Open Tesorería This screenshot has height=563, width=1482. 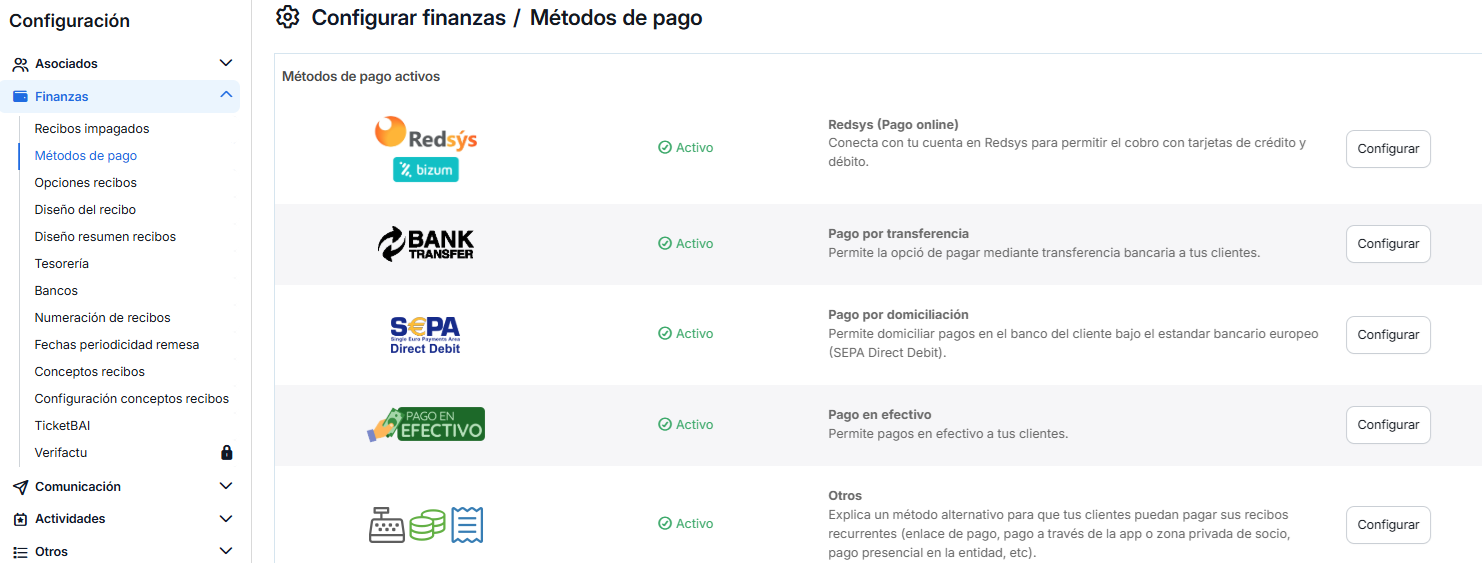pyautogui.click(x=62, y=264)
